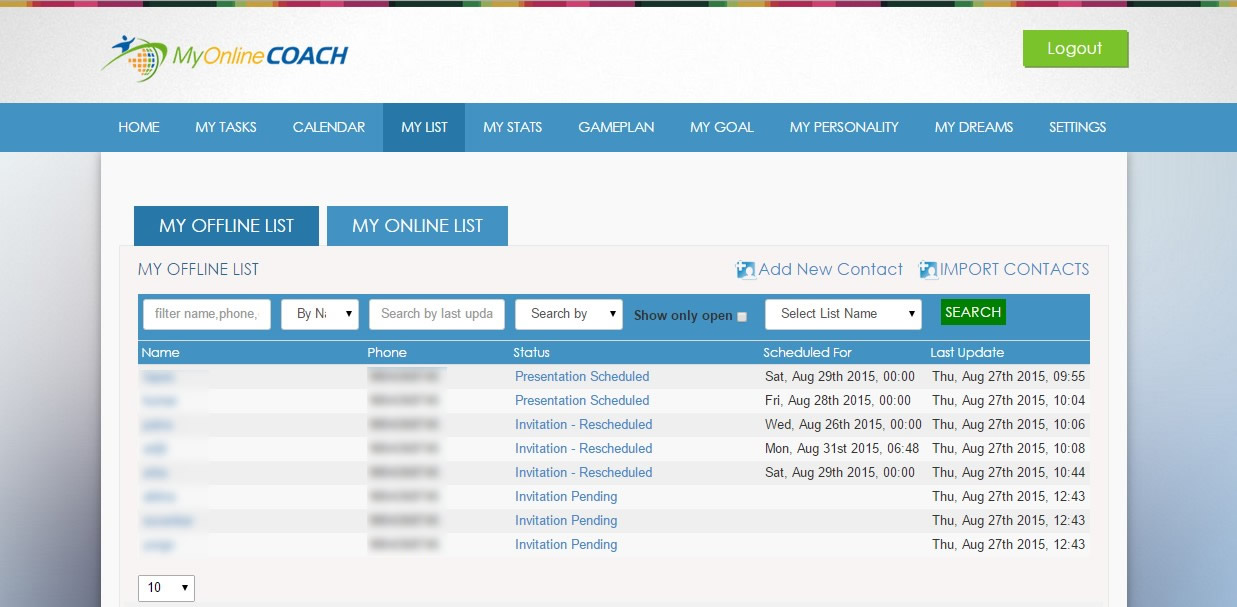Go to the CALENDAR page

(x=329, y=127)
